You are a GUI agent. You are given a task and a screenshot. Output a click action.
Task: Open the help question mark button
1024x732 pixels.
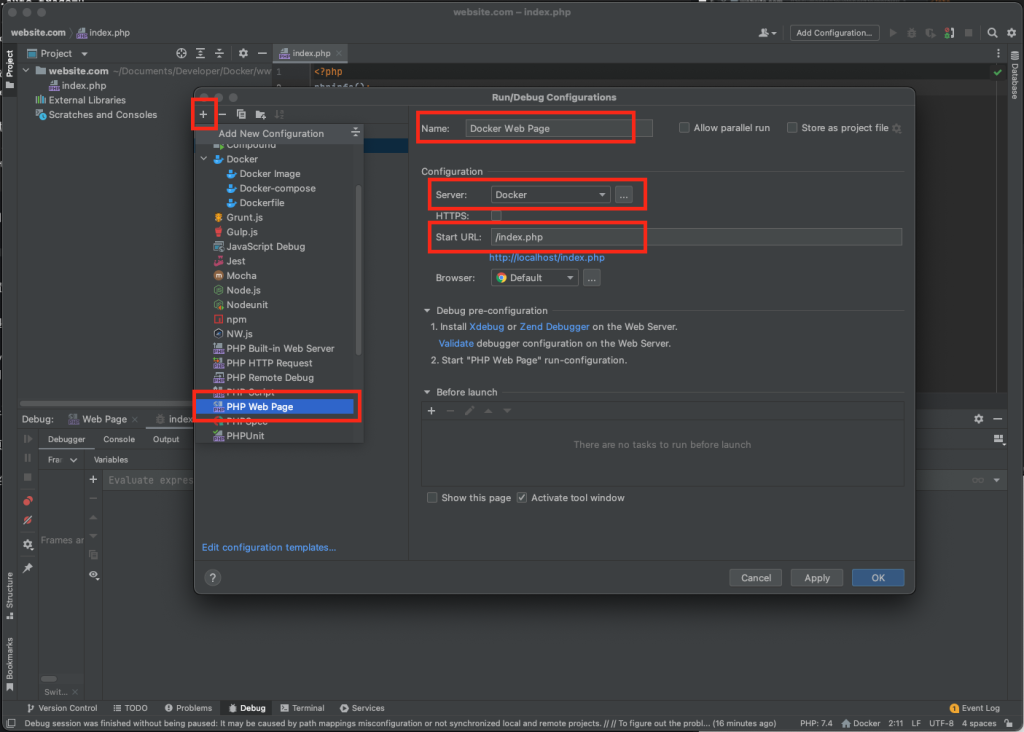click(x=212, y=577)
